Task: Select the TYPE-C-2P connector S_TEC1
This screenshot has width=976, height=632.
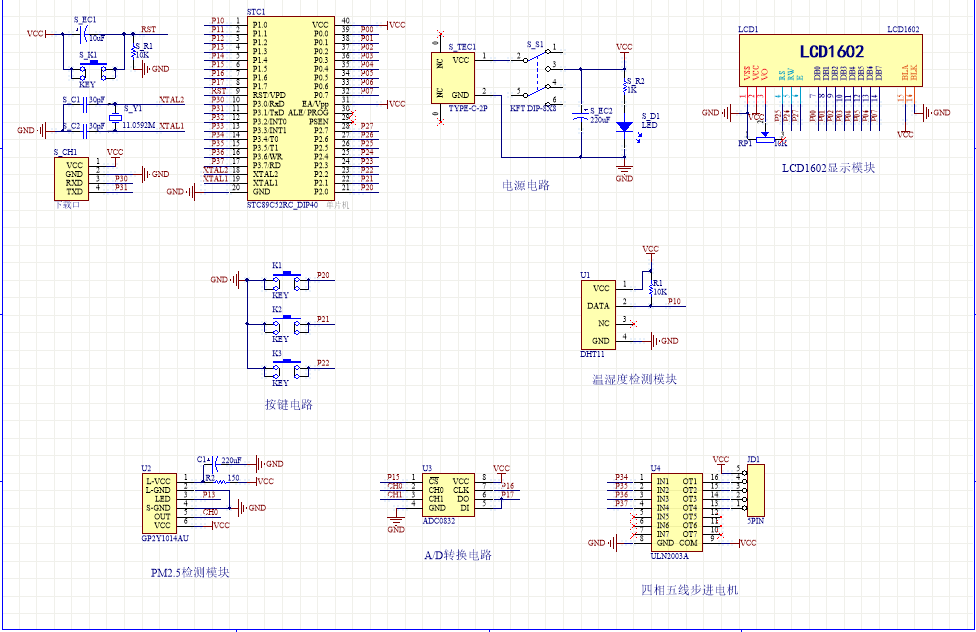Action: coord(453,78)
